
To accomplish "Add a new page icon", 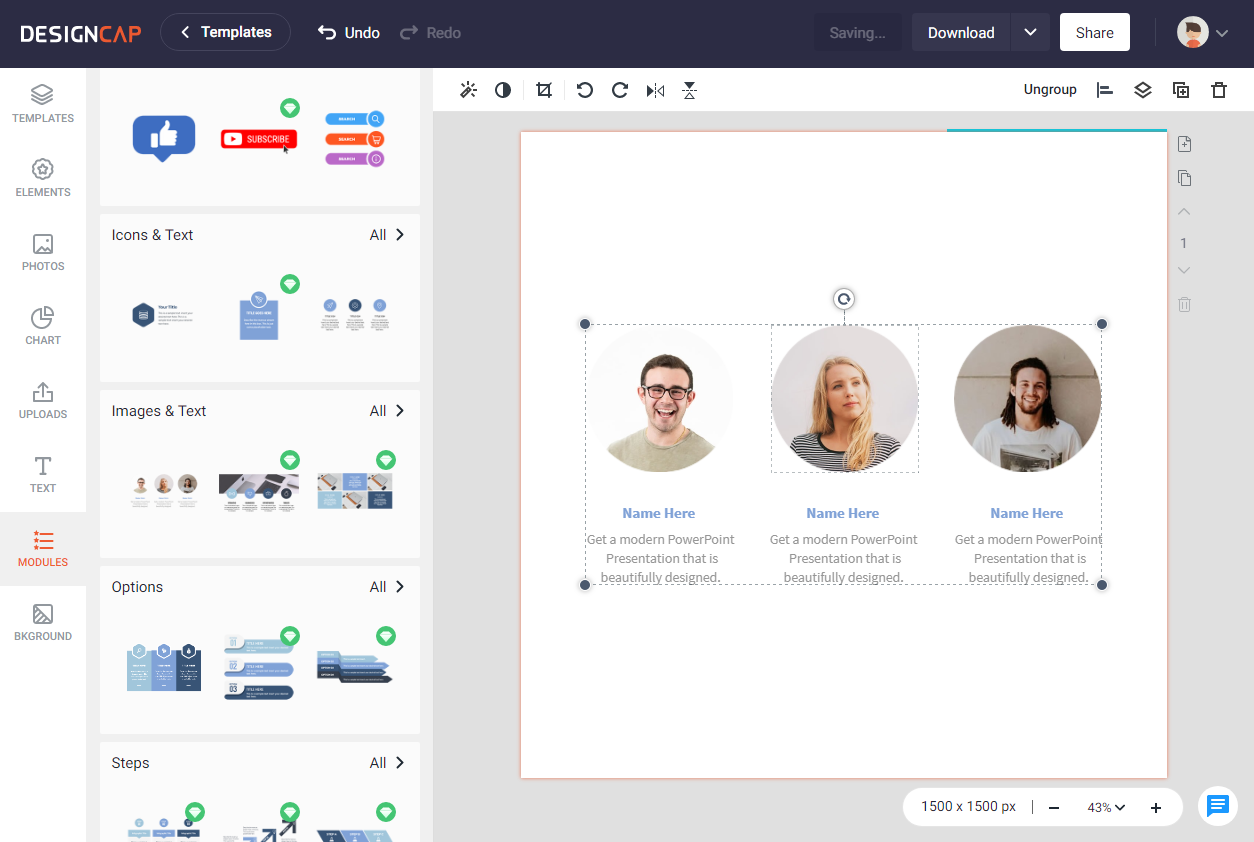I will click(x=1184, y=144).
